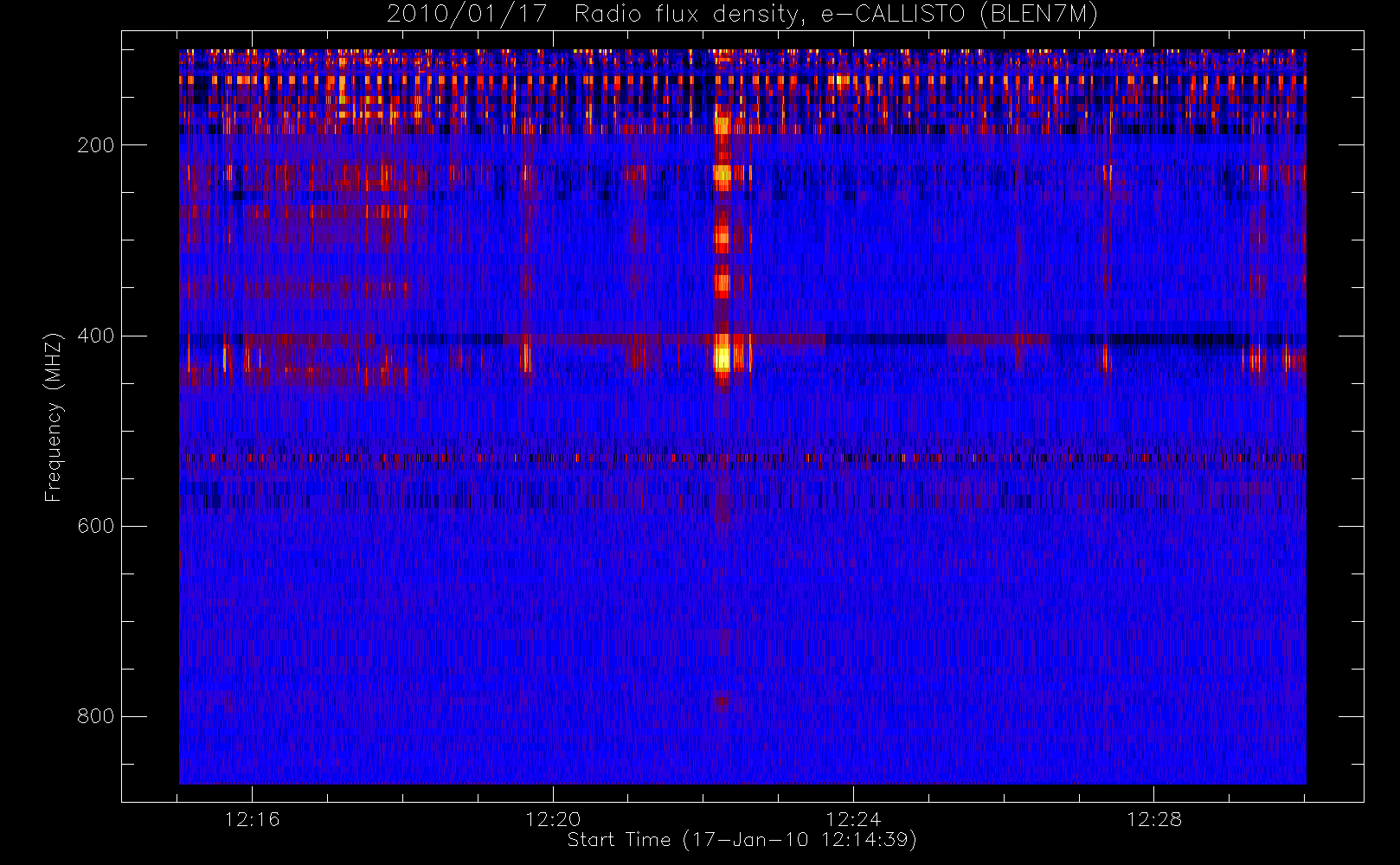Click the 600 frequency tick label
1400x865 pixels.
point(96,526)
